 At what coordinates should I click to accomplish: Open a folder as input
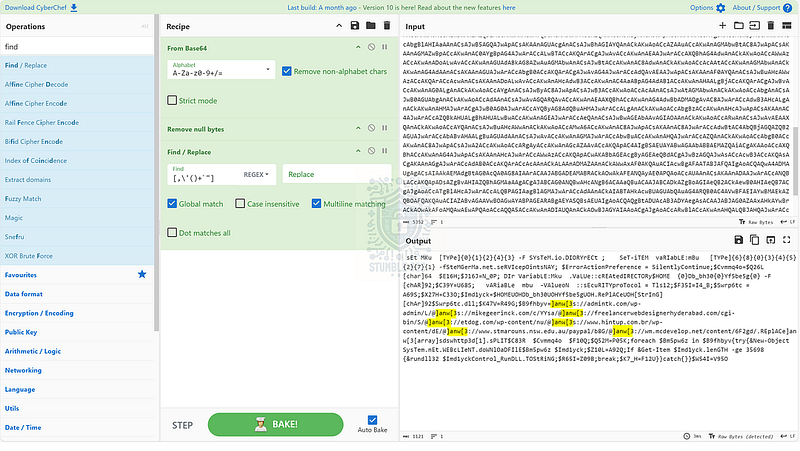pos(738,26)
